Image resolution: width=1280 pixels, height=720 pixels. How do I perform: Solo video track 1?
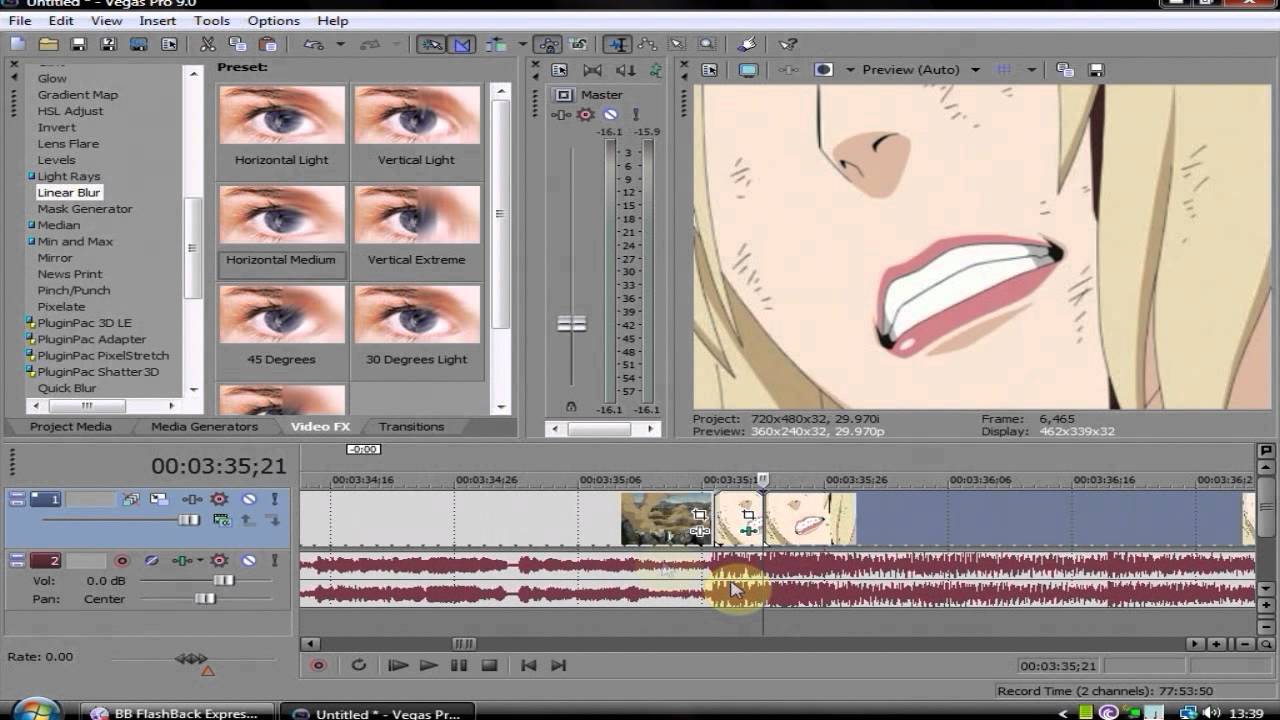(x=274, y=499)
